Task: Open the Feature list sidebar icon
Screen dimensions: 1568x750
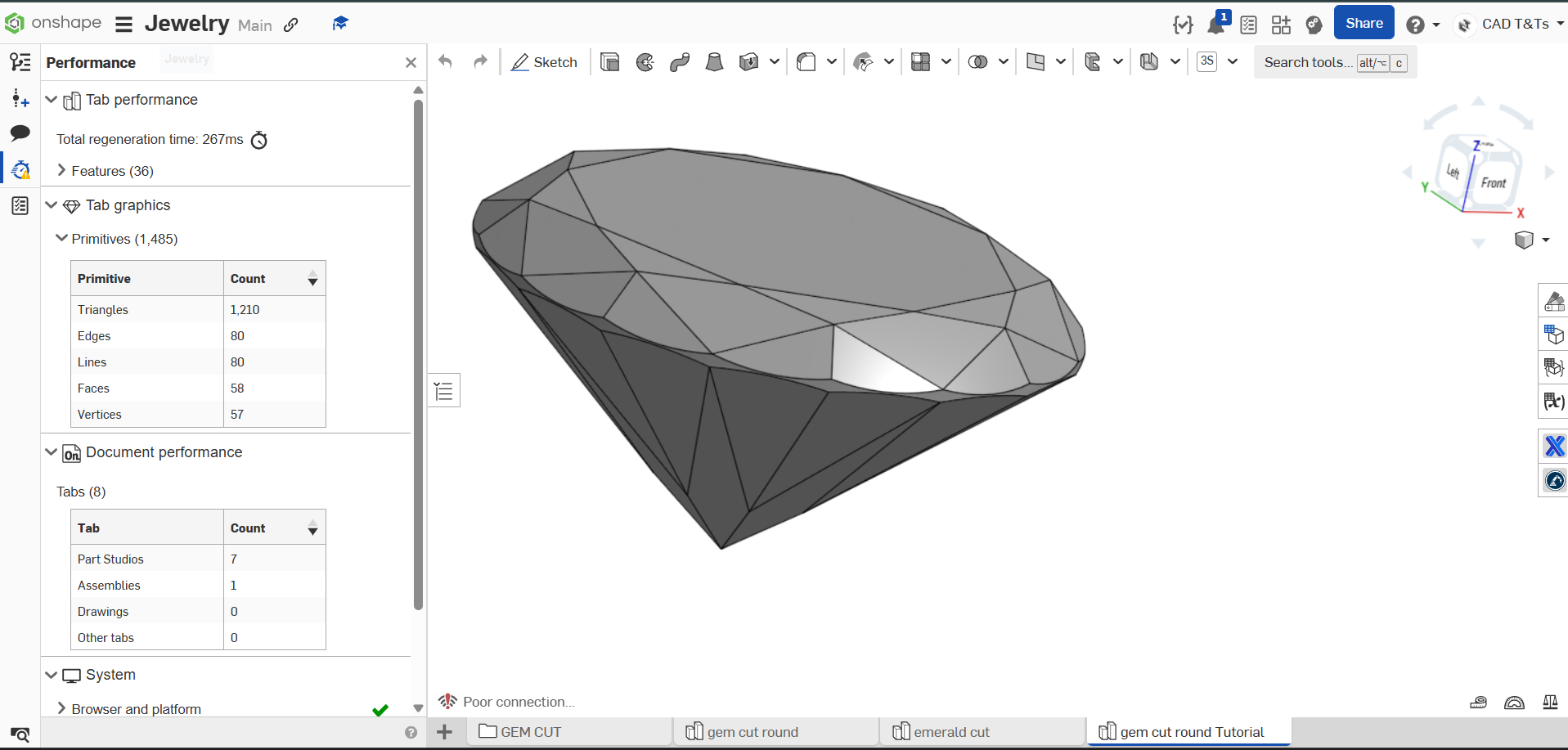Action: point(20,62)
